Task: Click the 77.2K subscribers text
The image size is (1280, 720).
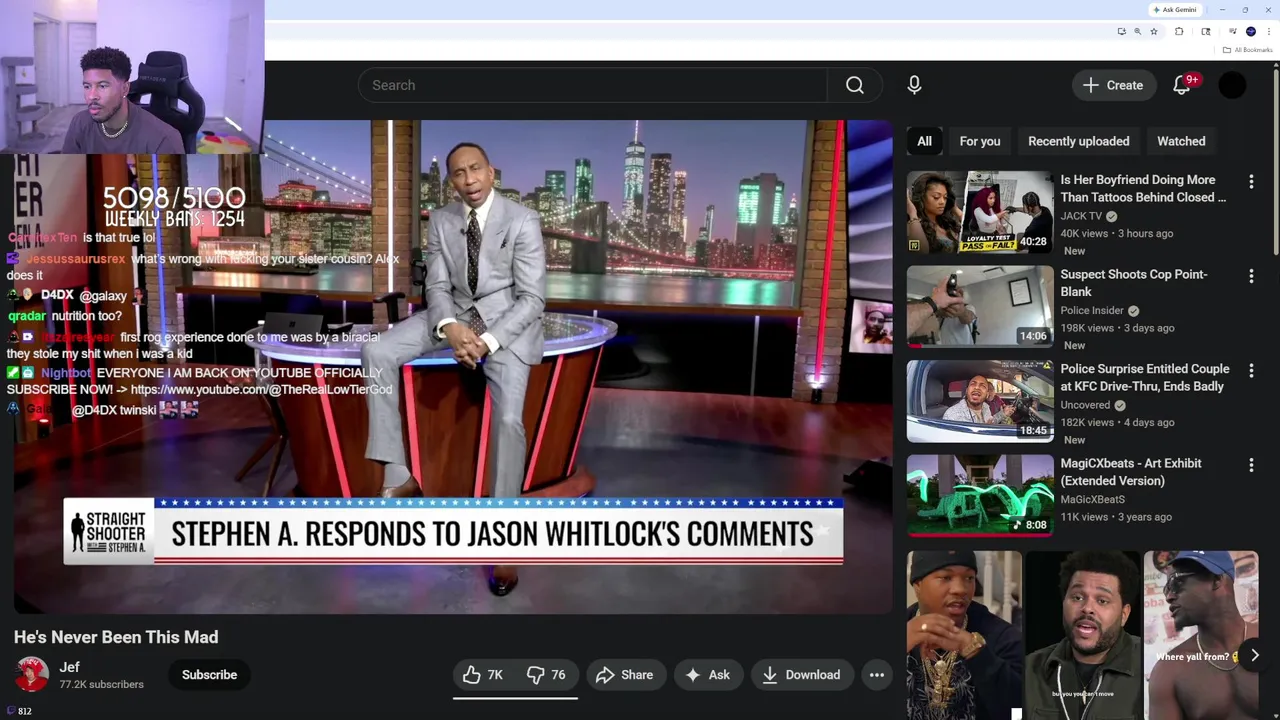Action: 101,685
